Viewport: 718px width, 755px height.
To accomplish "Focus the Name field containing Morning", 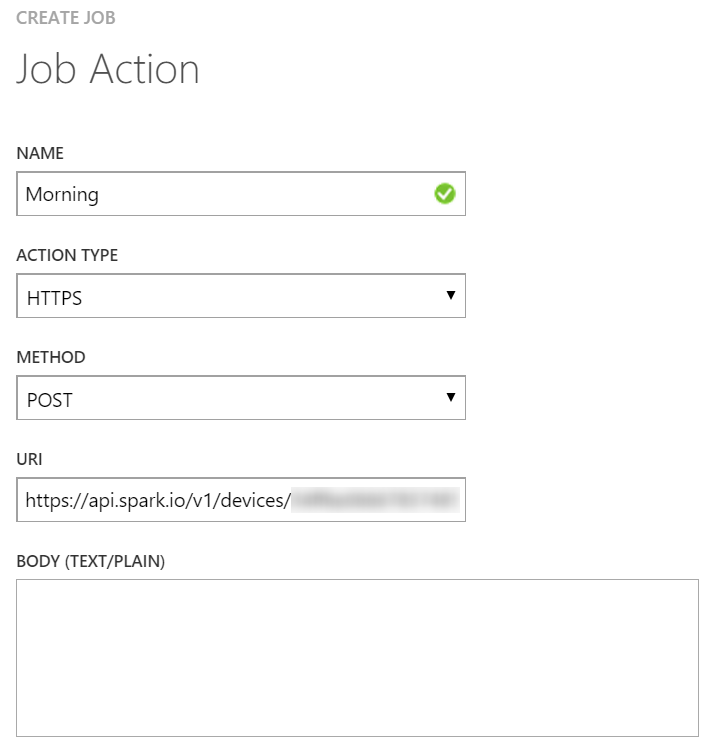I will click(x=241, y=194).
